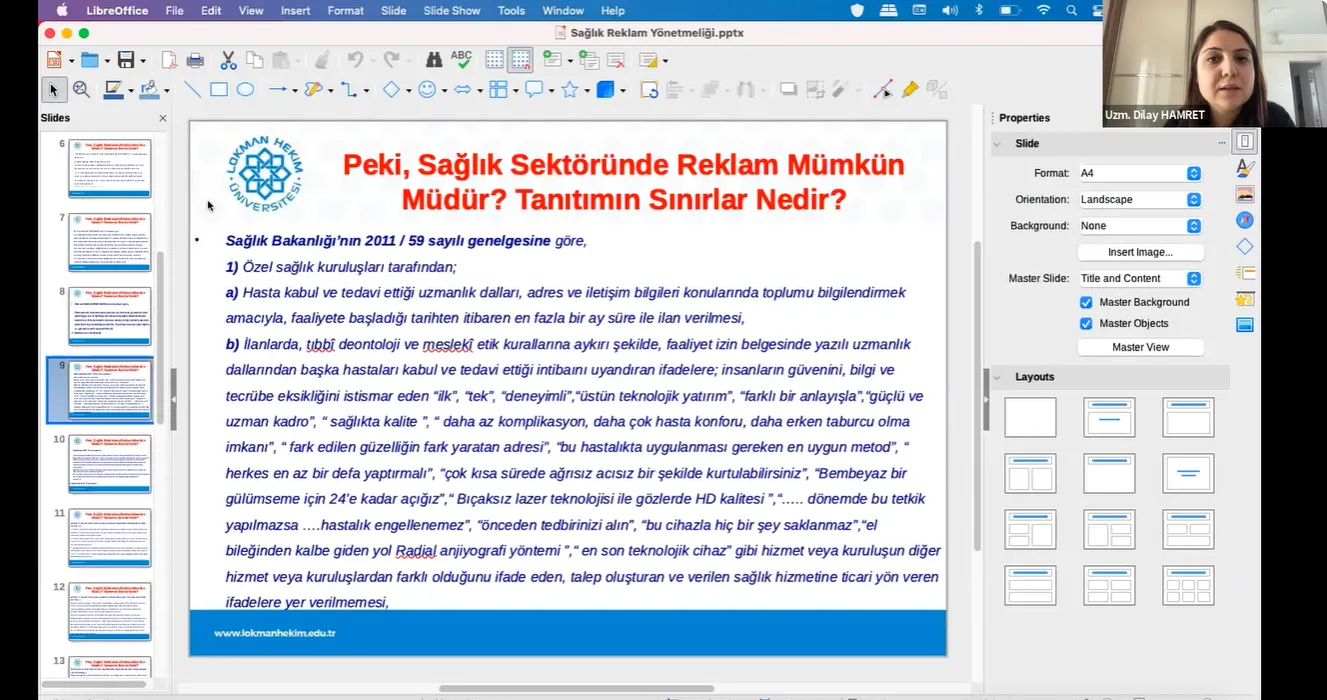Open the sidebar Navigator compass icon

tap(1245, 220)
